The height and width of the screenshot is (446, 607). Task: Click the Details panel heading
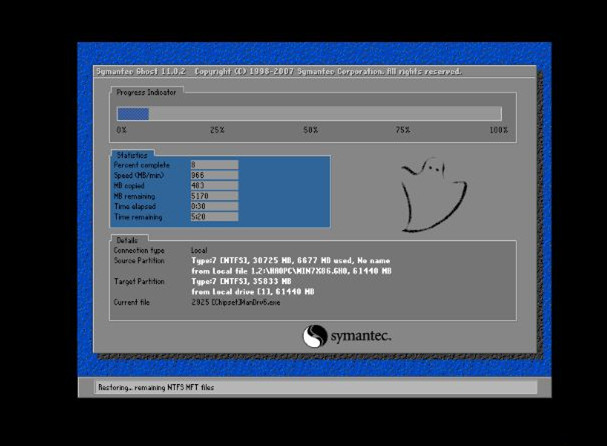[127, 240]
